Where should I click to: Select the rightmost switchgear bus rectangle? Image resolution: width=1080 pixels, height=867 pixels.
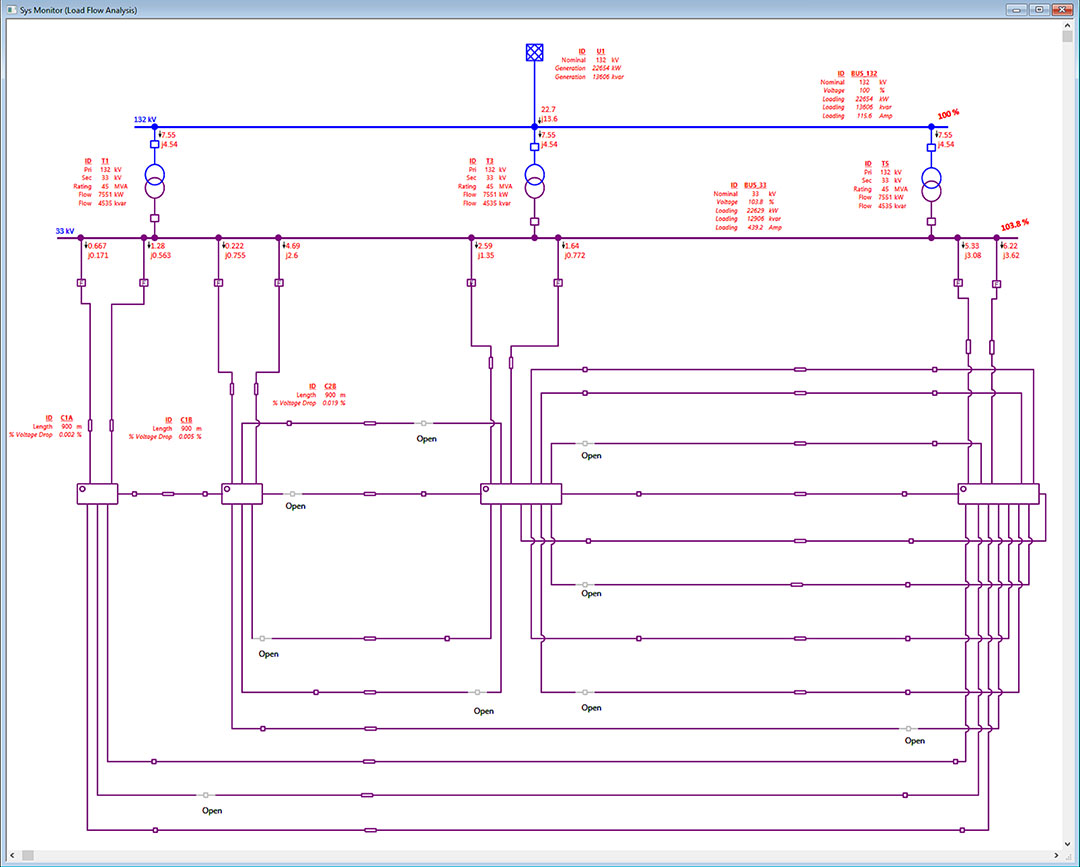click(x=1000, y=492)
